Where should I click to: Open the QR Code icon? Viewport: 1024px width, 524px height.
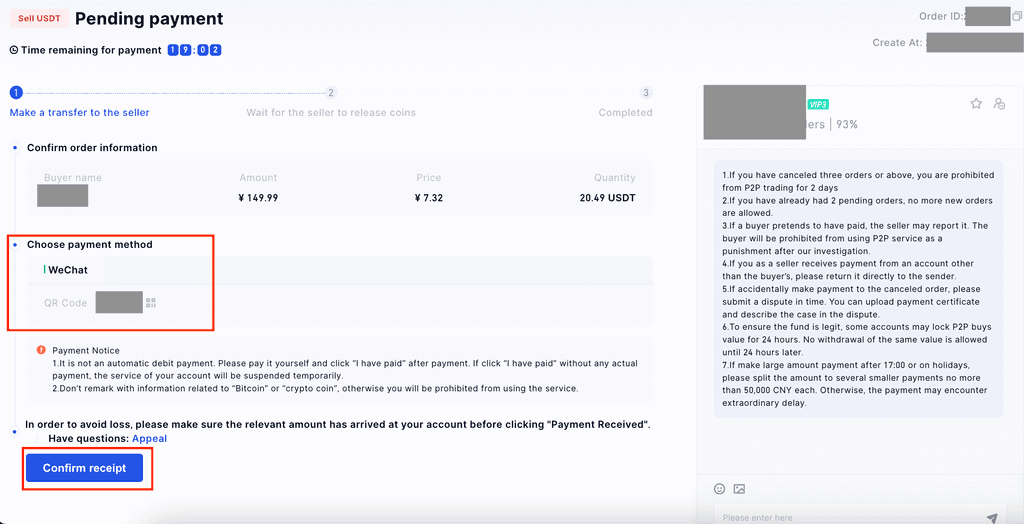tap(151, 302)
